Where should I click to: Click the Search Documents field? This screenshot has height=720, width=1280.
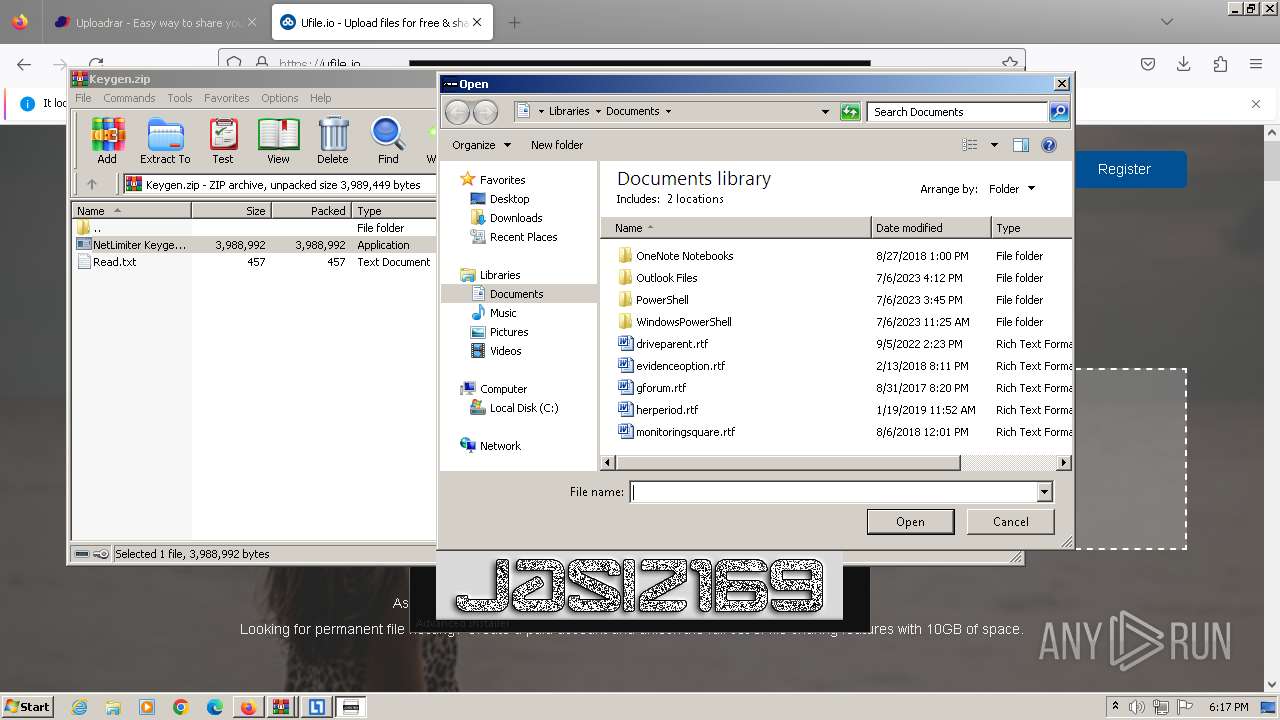[958, 112]
